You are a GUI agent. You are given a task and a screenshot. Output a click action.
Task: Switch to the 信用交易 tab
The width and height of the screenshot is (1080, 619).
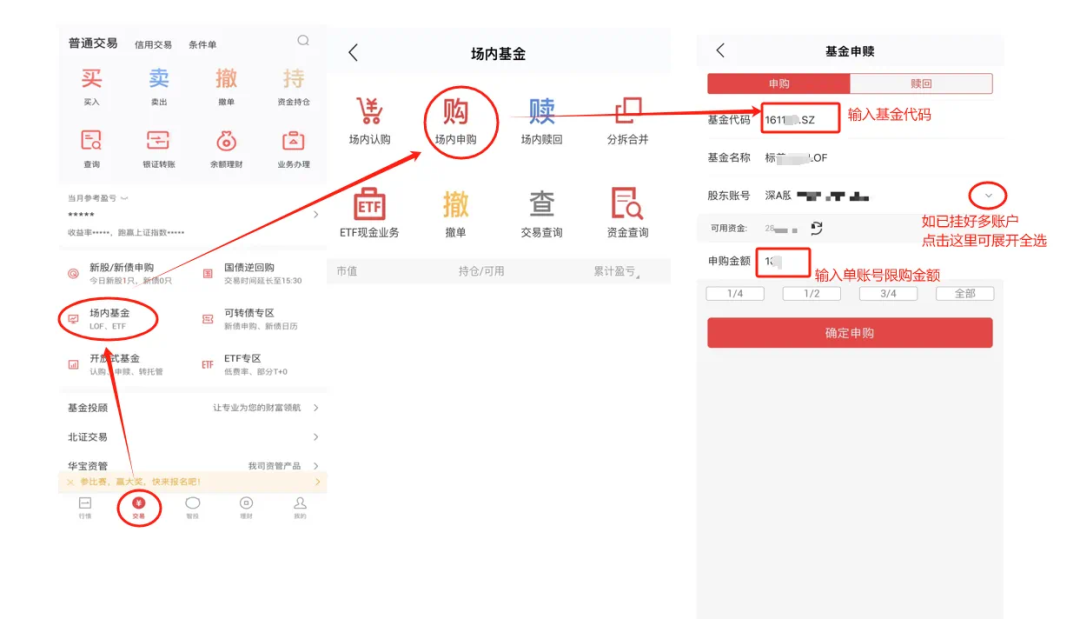[153, 45]
